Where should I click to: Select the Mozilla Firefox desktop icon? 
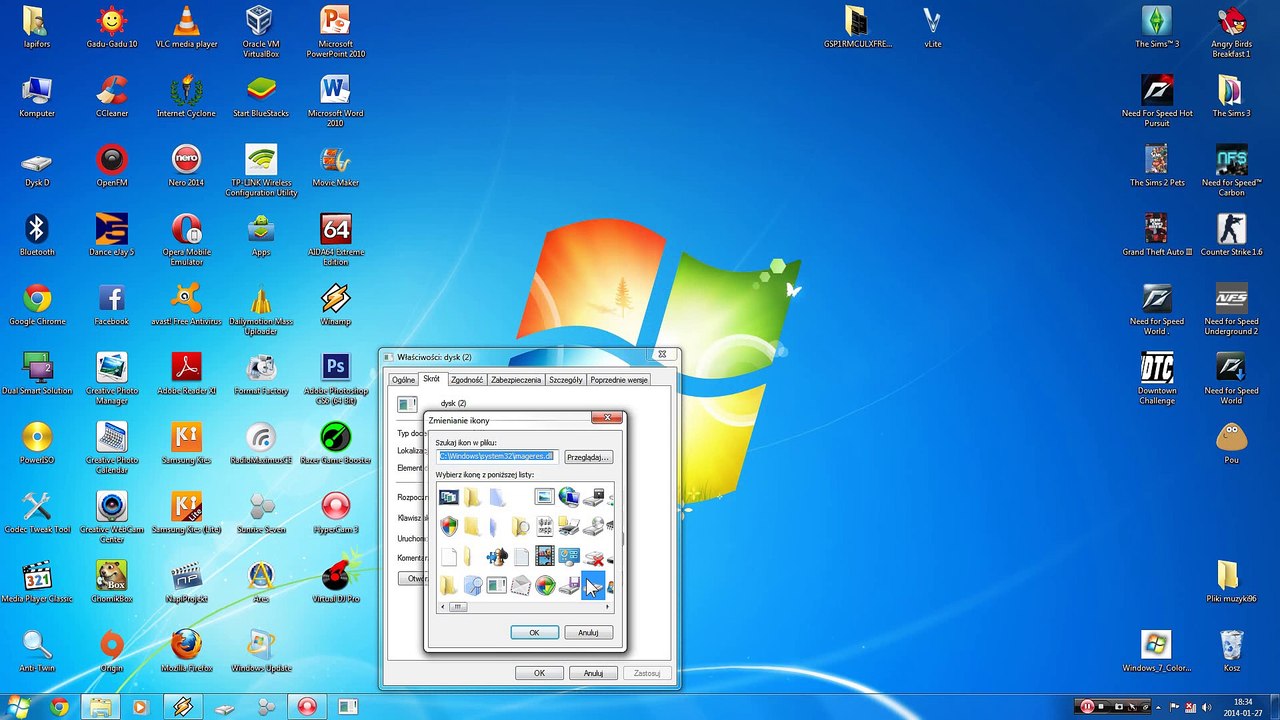pos(186,651)
